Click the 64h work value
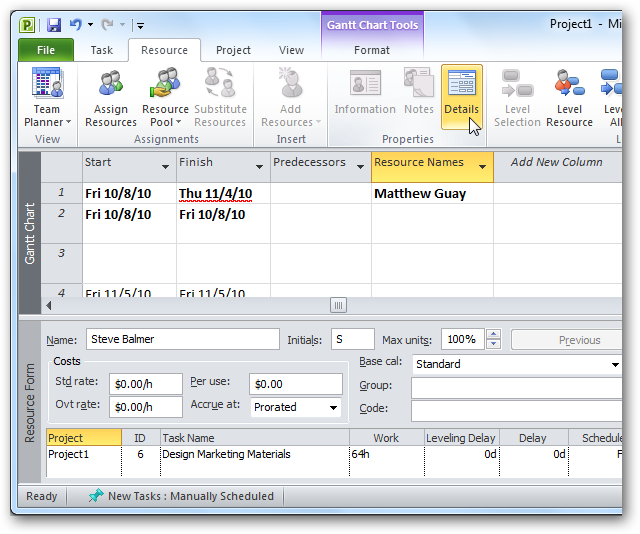Viewport: 640px width, 534px height. [360, 454]
